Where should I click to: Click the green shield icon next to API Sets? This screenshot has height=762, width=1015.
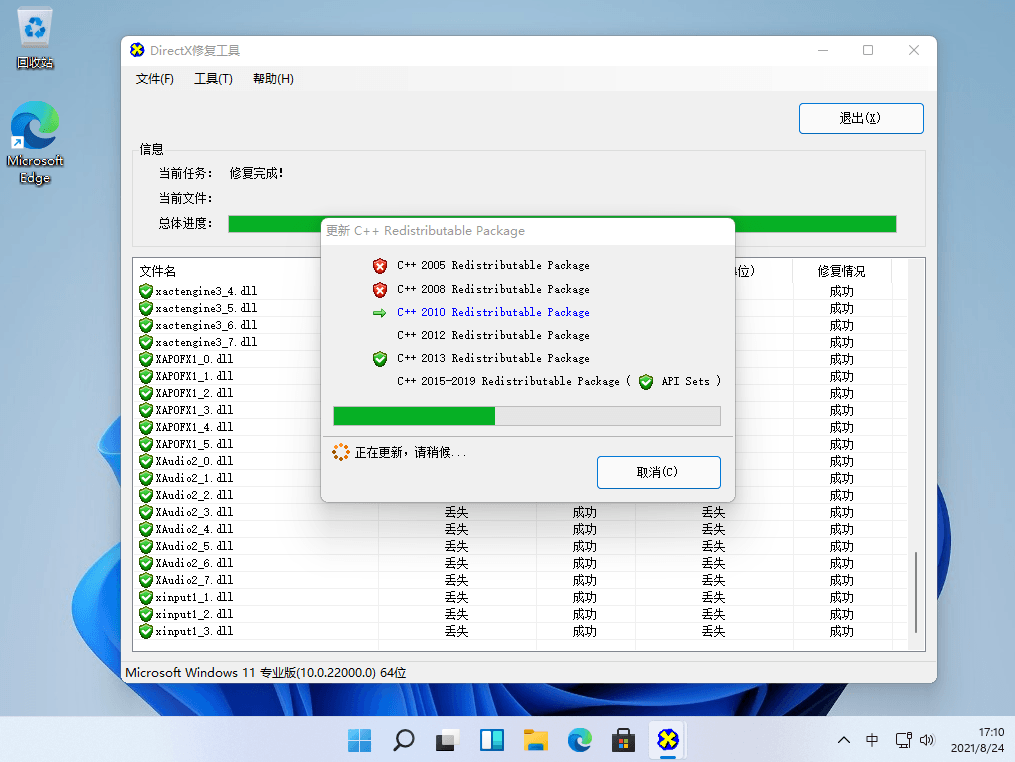[x=645, y=382]
